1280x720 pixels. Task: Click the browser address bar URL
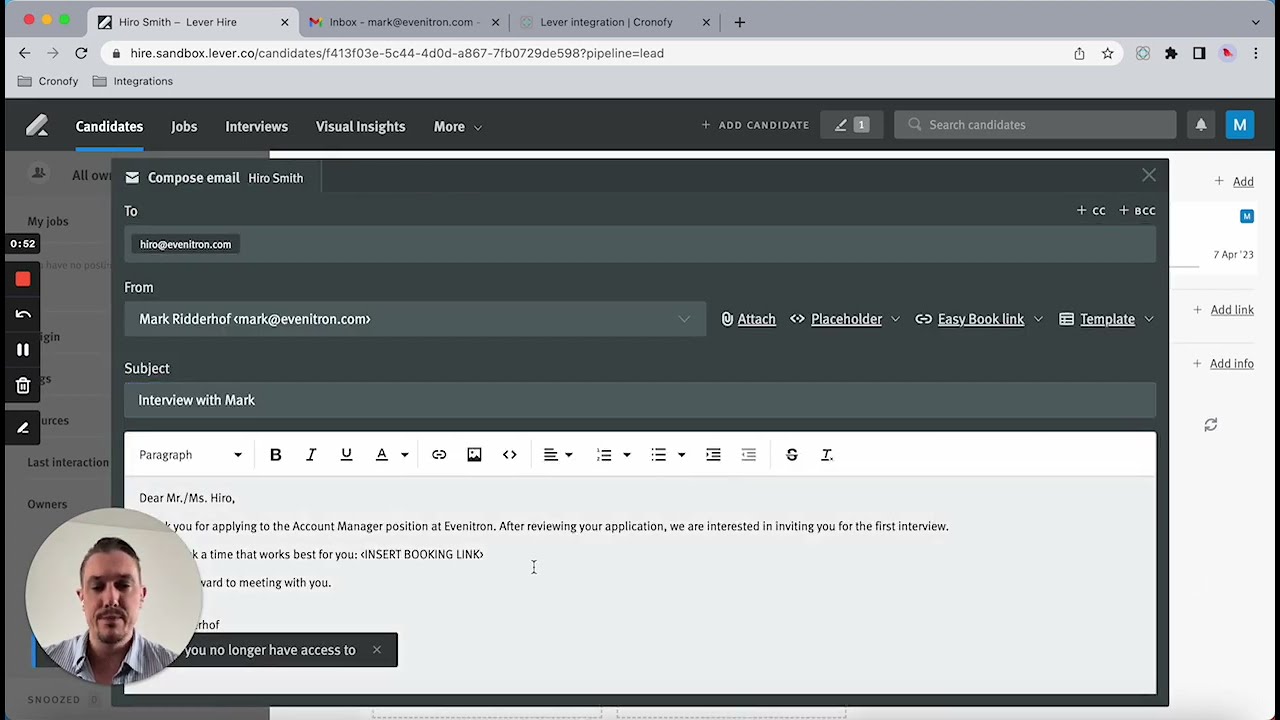tap(397, 53)
